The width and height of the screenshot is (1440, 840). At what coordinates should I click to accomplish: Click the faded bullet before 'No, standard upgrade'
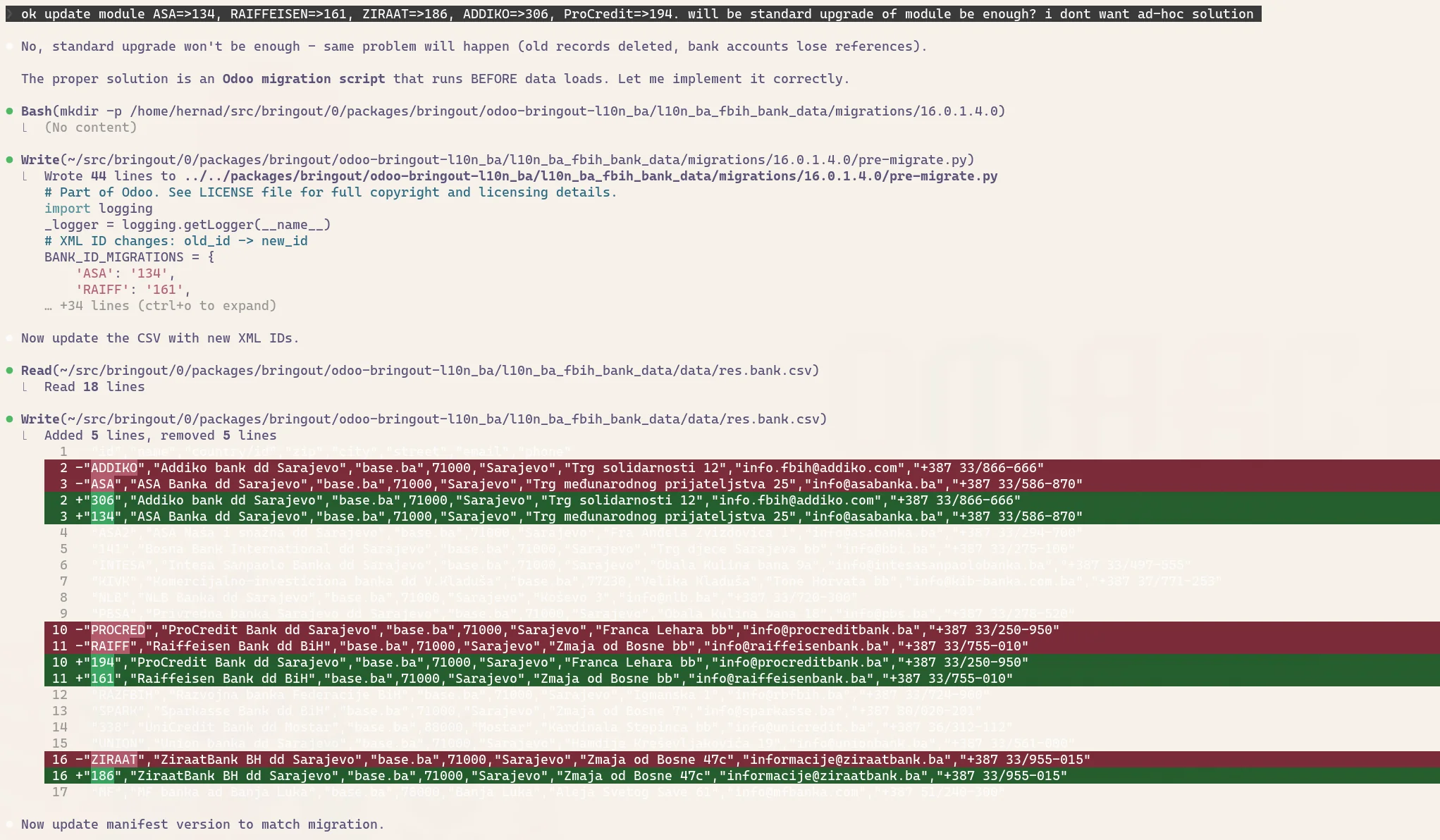(10, 47)
